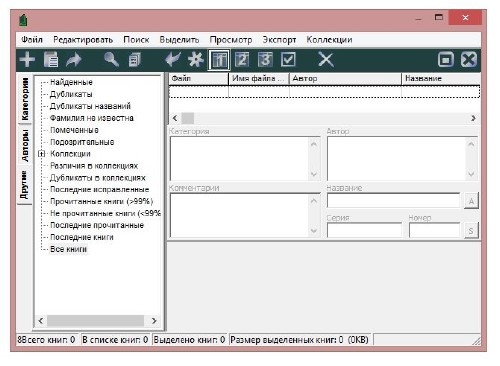The image size is (500, 366).
Task: Select Последние книги tree item
Action: click(82, 237)
